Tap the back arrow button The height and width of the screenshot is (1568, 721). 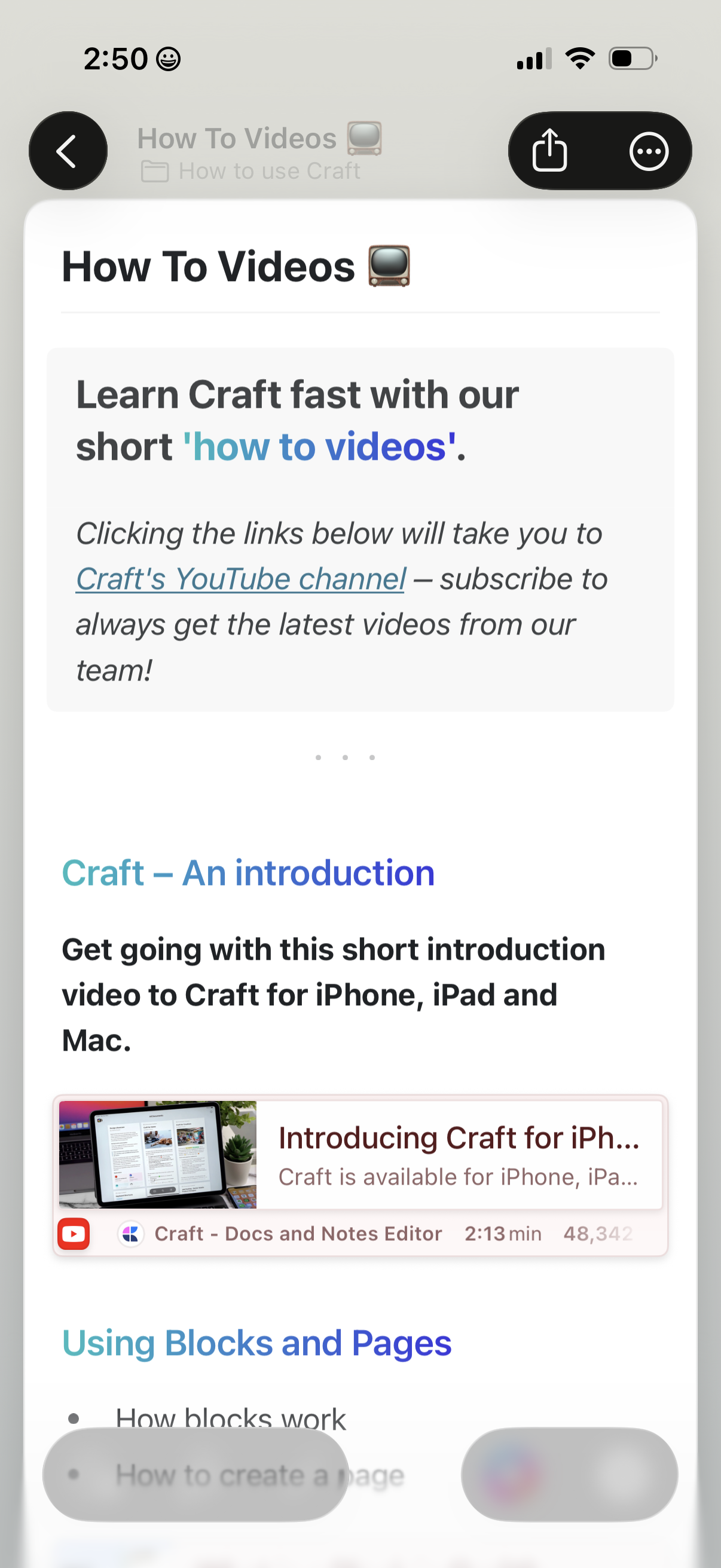point(68,150)
